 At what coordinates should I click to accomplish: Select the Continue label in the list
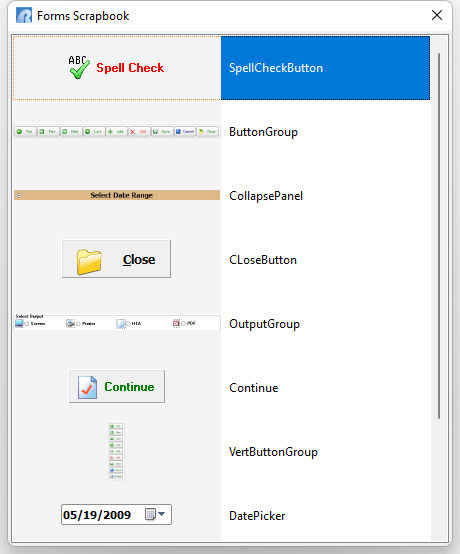point(253,388)
